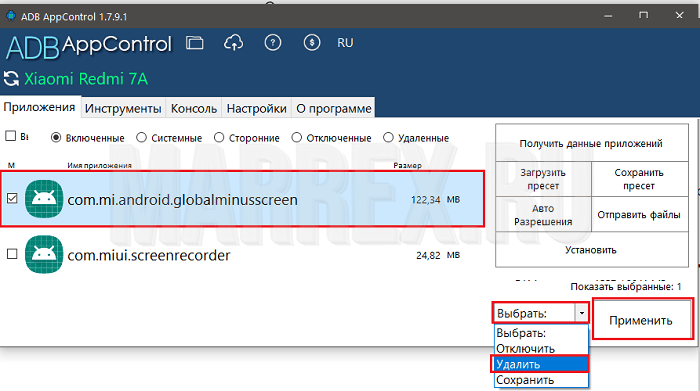
Task: Open the Приложения tab
Action: (x=40, y=108)
